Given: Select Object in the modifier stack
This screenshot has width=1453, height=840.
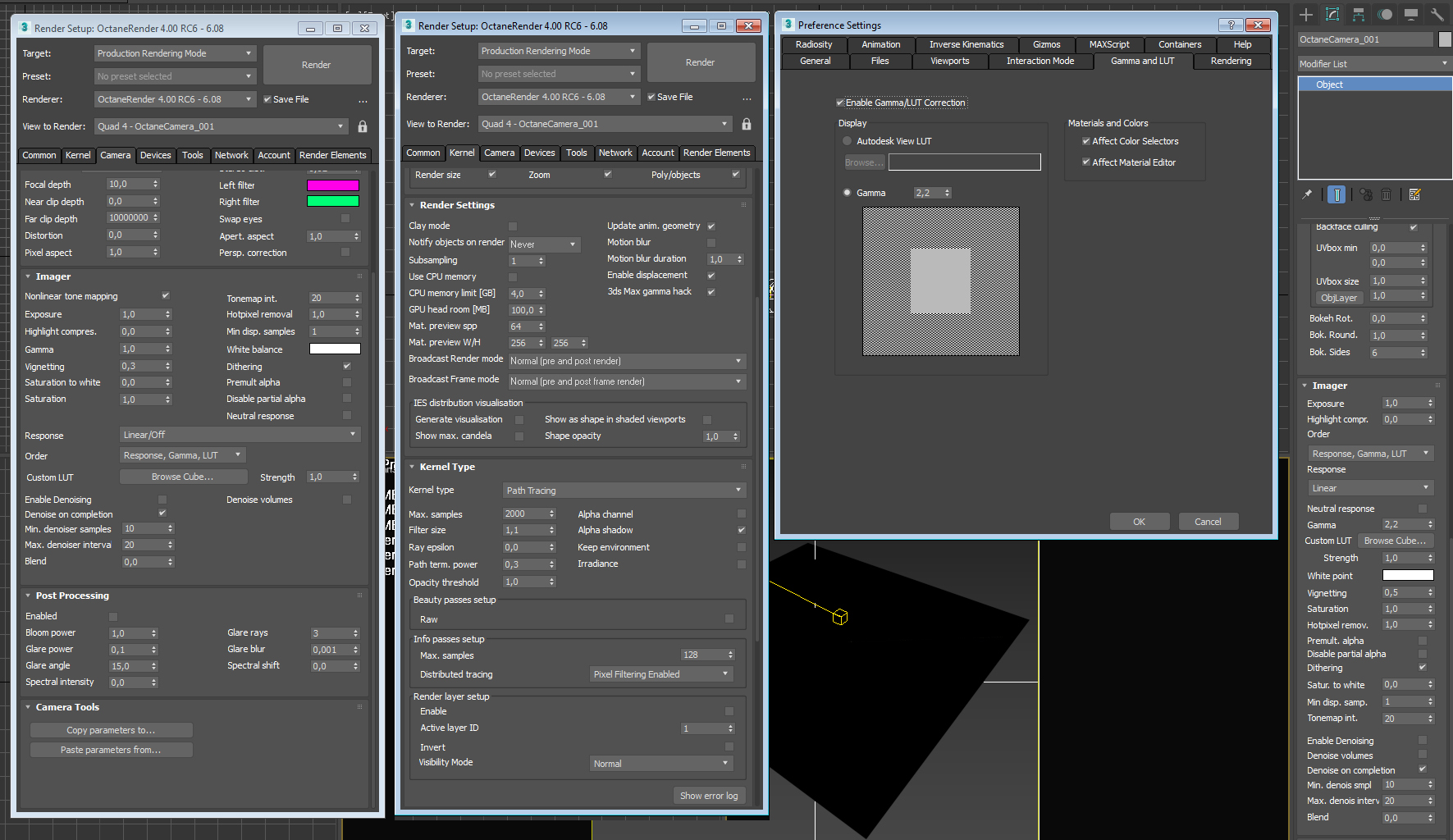Looking at the screenshot, I should [x=1374, y=84].
